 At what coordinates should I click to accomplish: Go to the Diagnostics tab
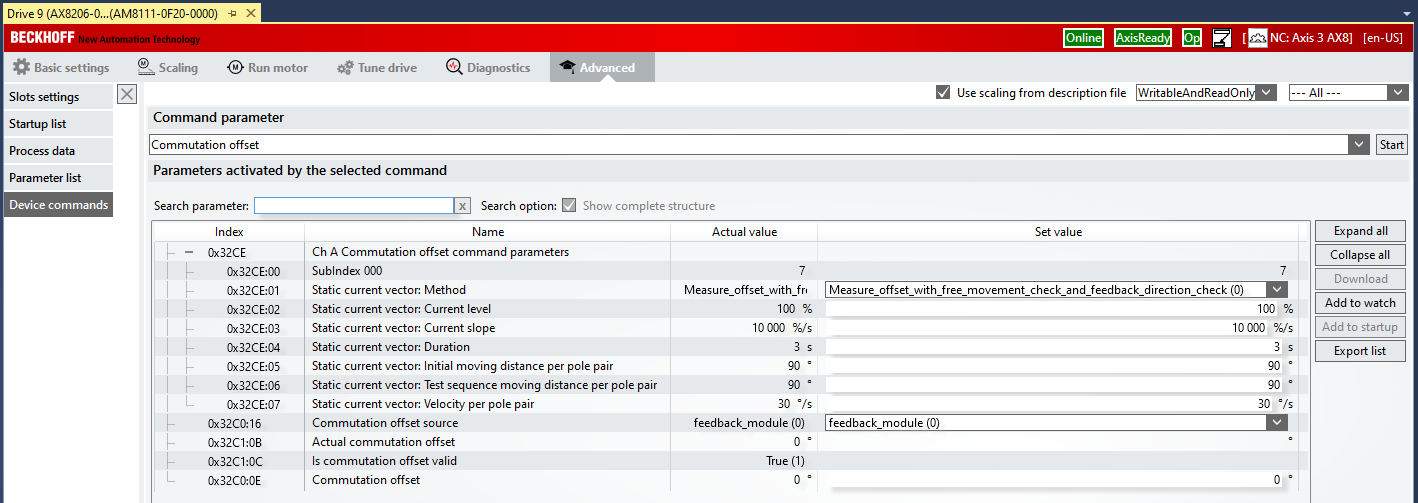(x=488, y=68)
